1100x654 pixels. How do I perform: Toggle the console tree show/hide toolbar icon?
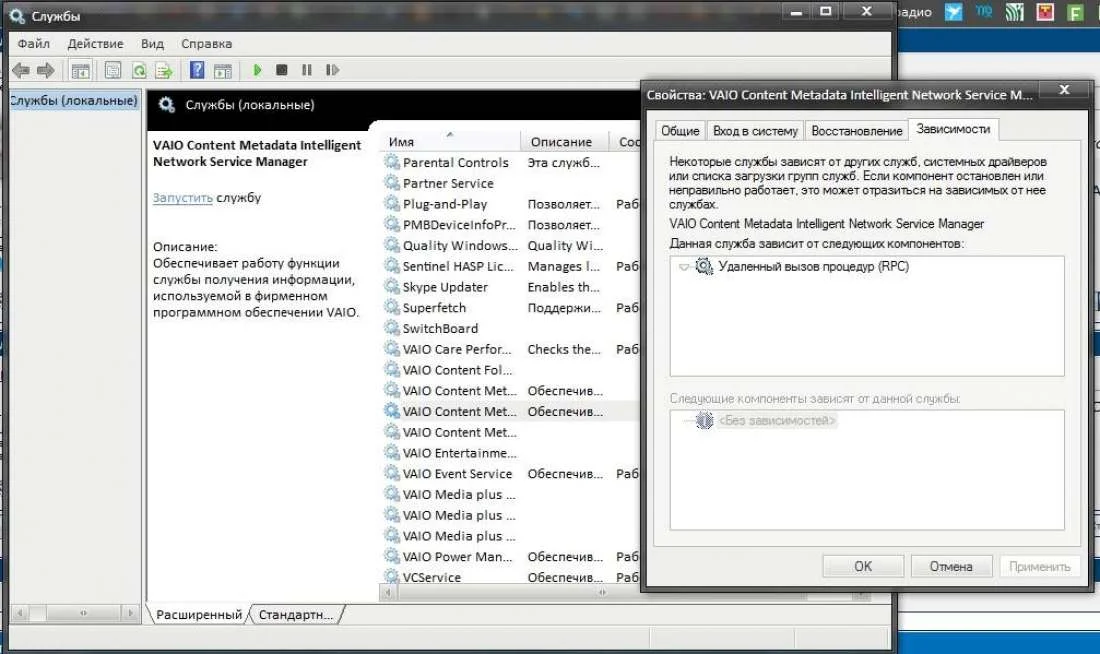click(x=81, y=70)
